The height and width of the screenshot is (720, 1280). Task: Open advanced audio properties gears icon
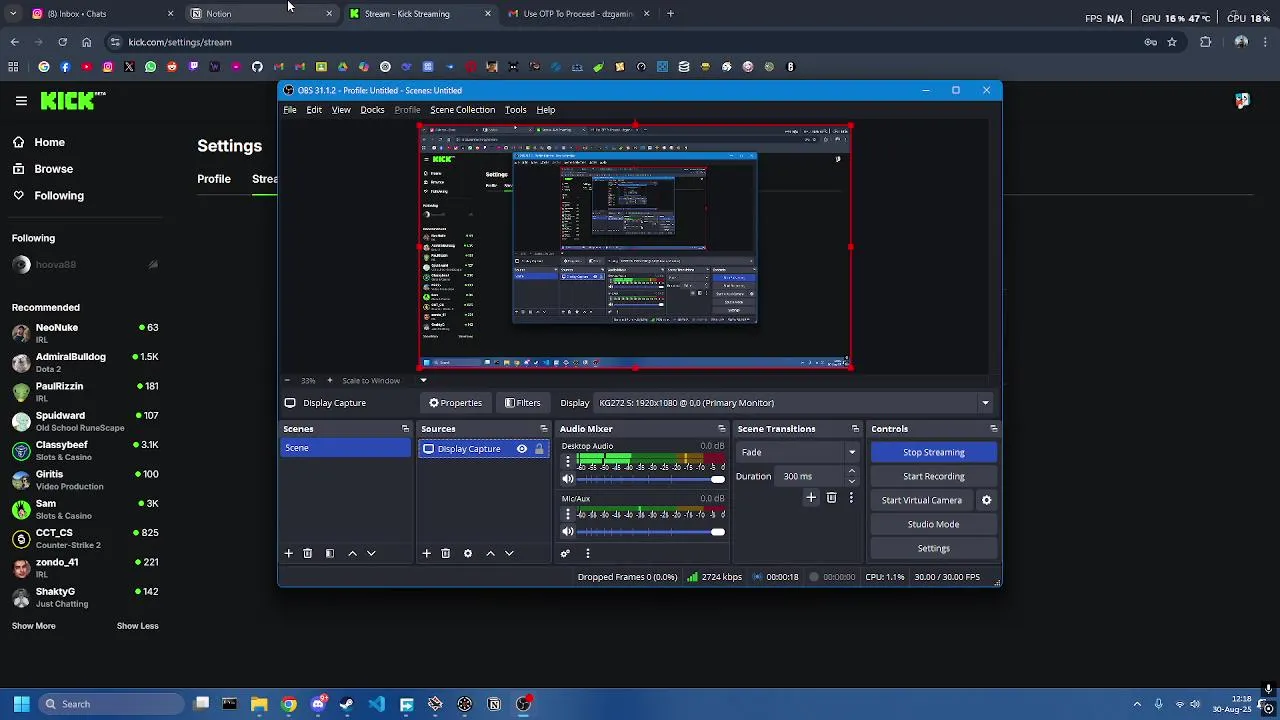click(565, 553)
